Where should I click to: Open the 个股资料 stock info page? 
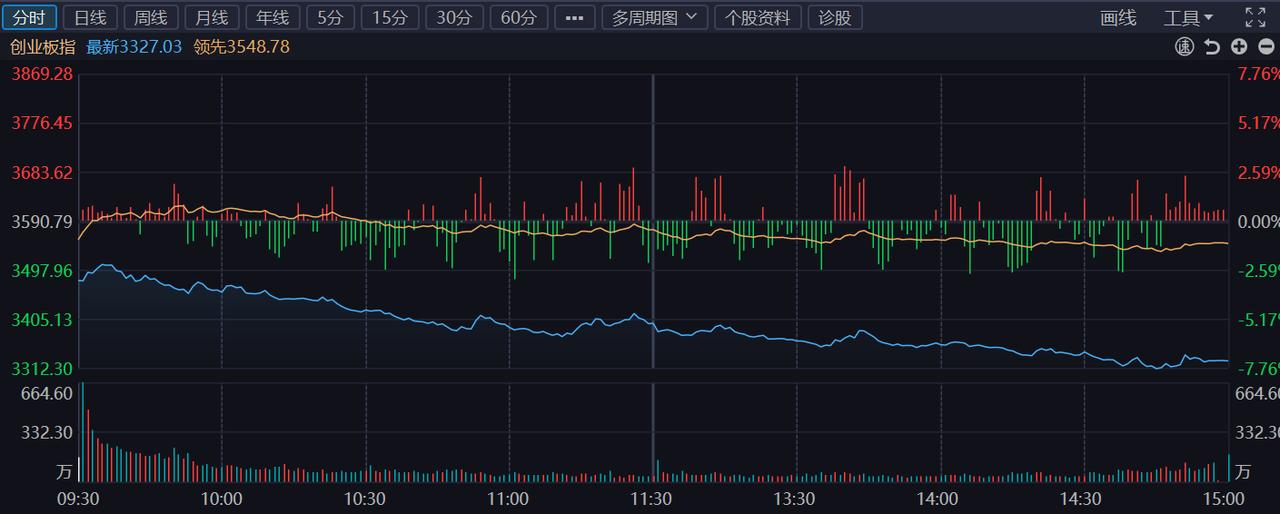(x=758, y=17)
